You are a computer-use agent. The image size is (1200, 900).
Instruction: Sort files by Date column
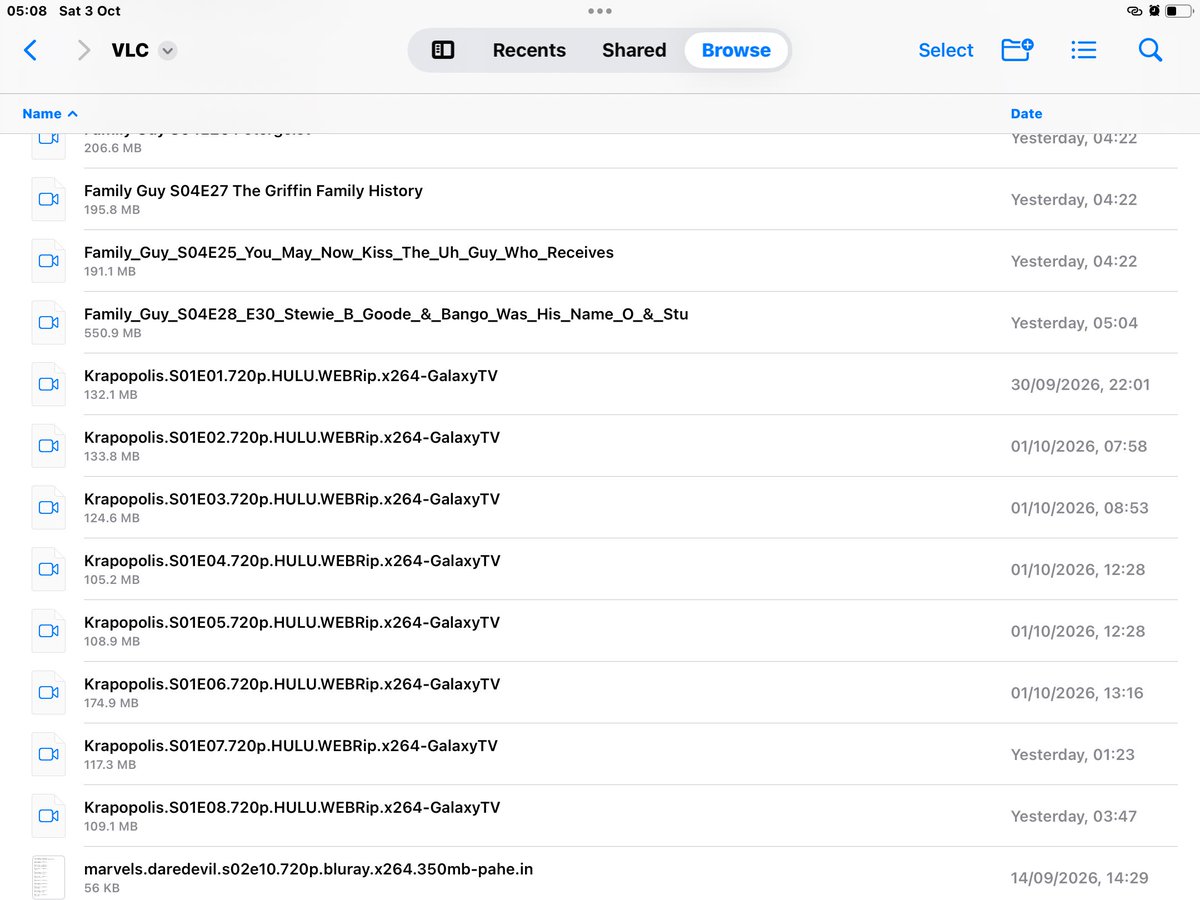1026,114
